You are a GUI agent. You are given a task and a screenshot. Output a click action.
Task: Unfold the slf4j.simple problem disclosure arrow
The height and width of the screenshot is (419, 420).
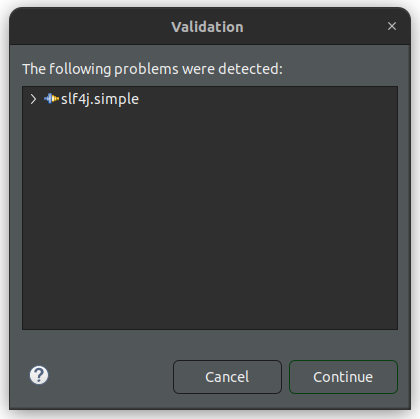[33, 99]
